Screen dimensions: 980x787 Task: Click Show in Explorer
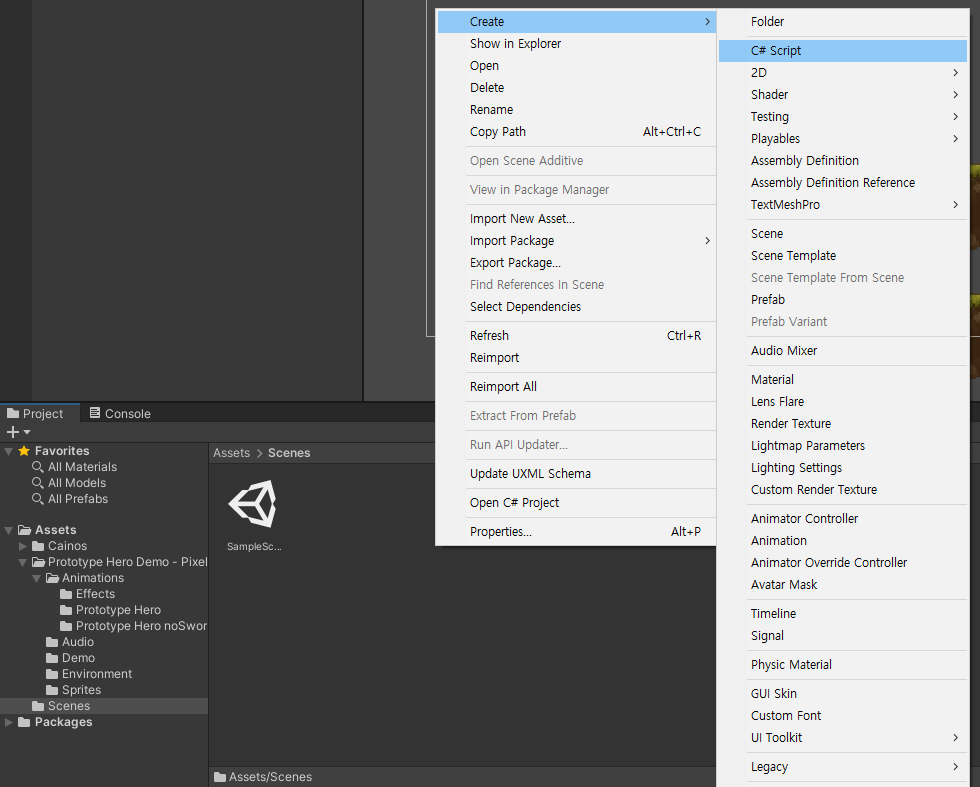[x=576, y=44]
